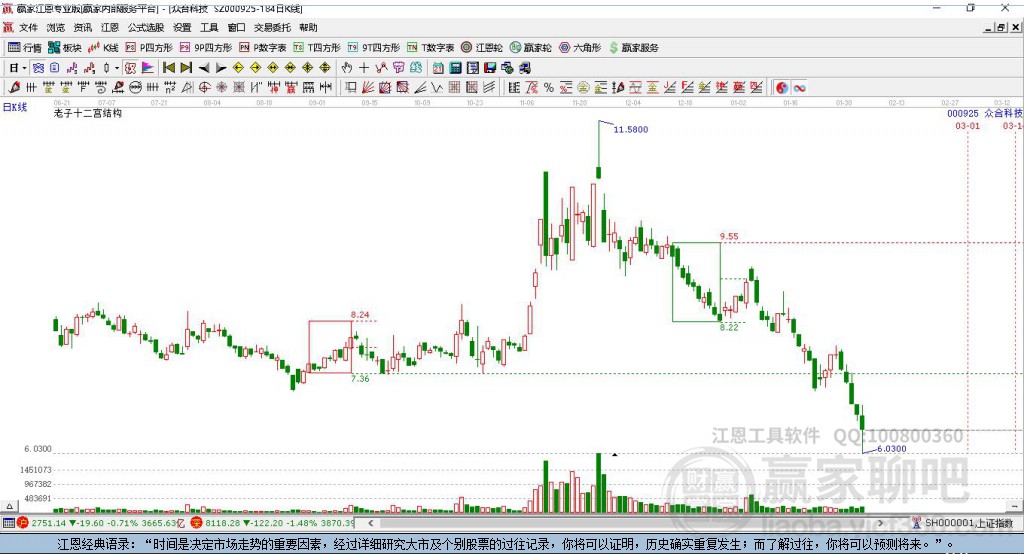This screenshot has width=1024, height=554.
Task: Open the 工具 menu
Action: pyautogui.click(x=209, y=27)
